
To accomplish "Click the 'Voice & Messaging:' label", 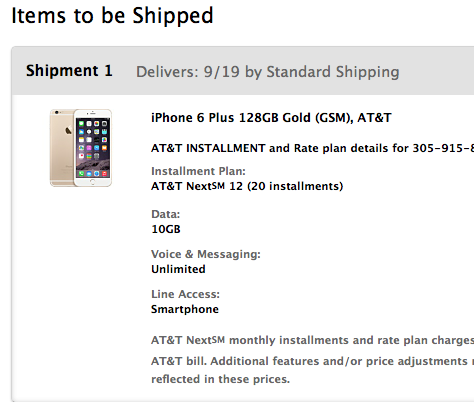I will [206, 254].
